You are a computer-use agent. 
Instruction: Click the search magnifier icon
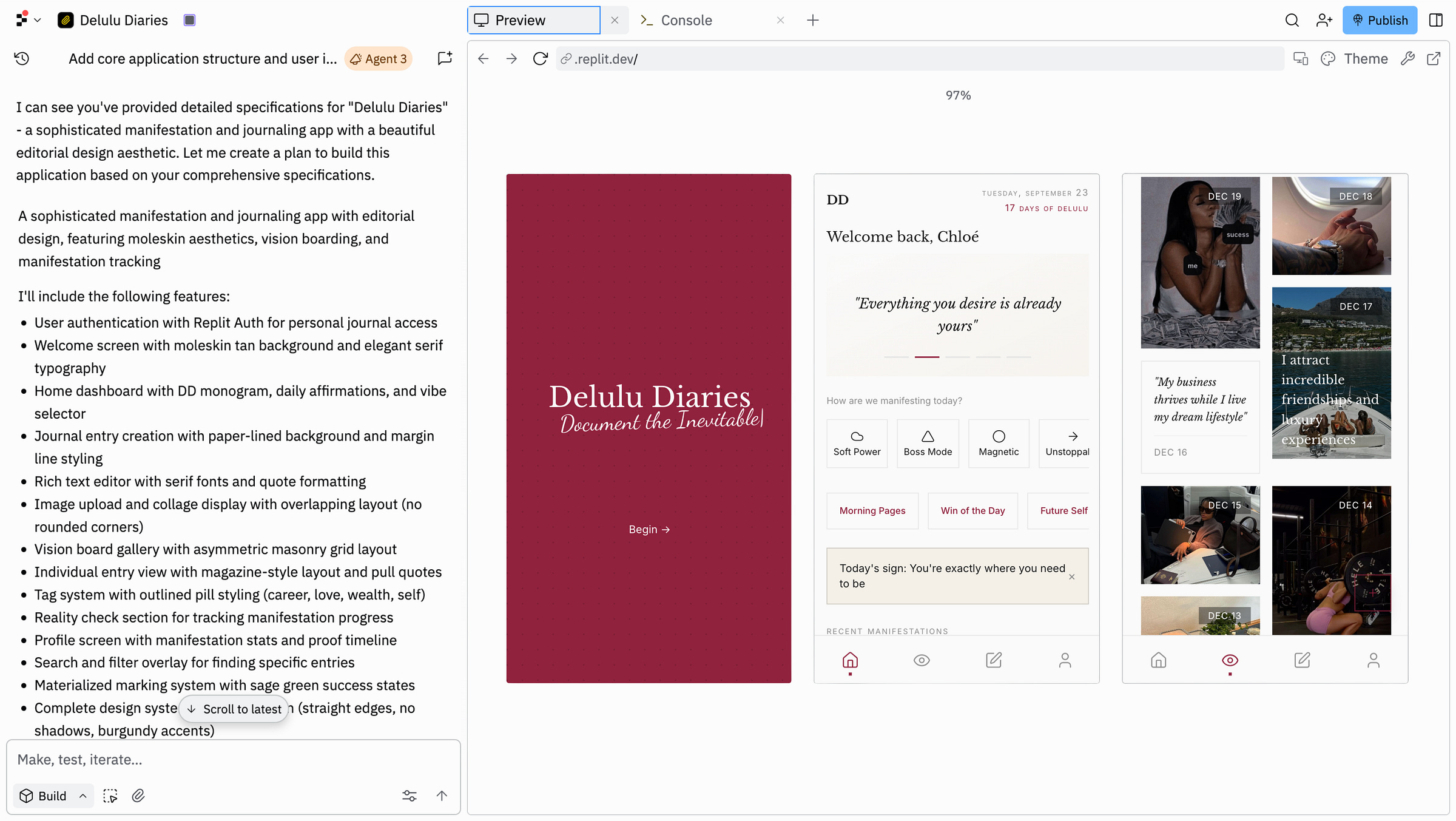(1292, 20)
